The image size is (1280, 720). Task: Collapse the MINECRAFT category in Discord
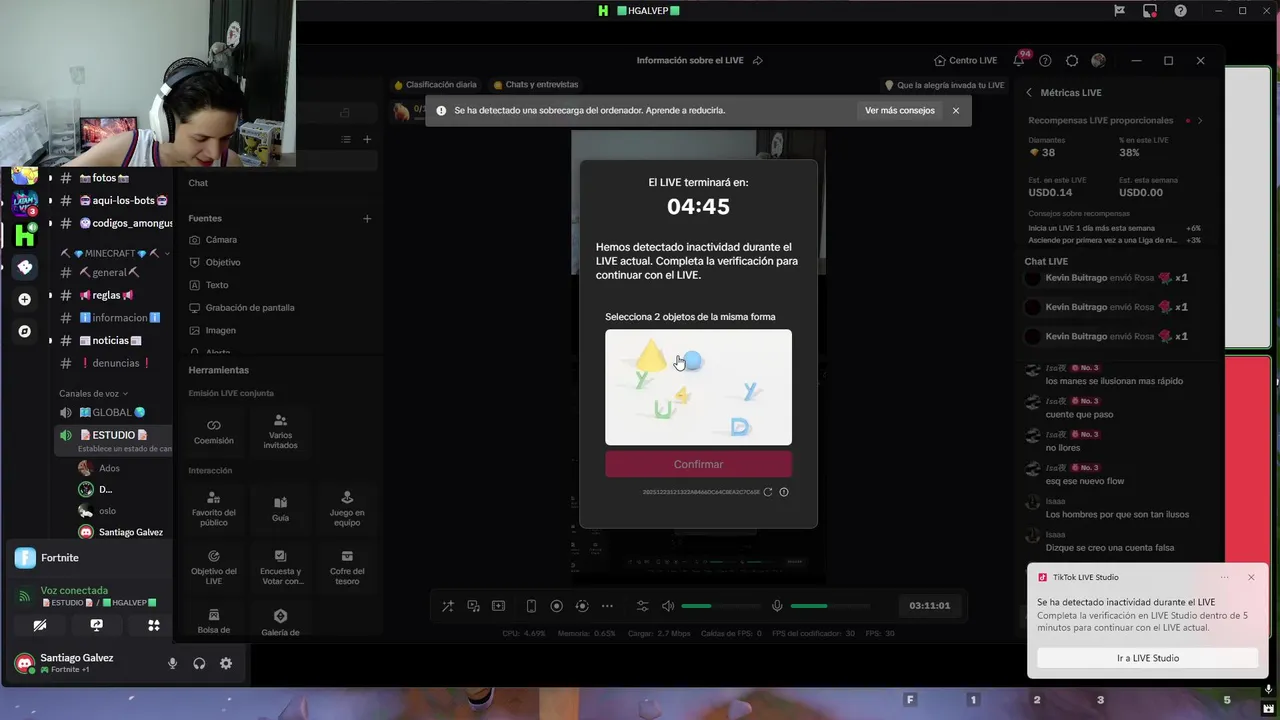(113, 254)
